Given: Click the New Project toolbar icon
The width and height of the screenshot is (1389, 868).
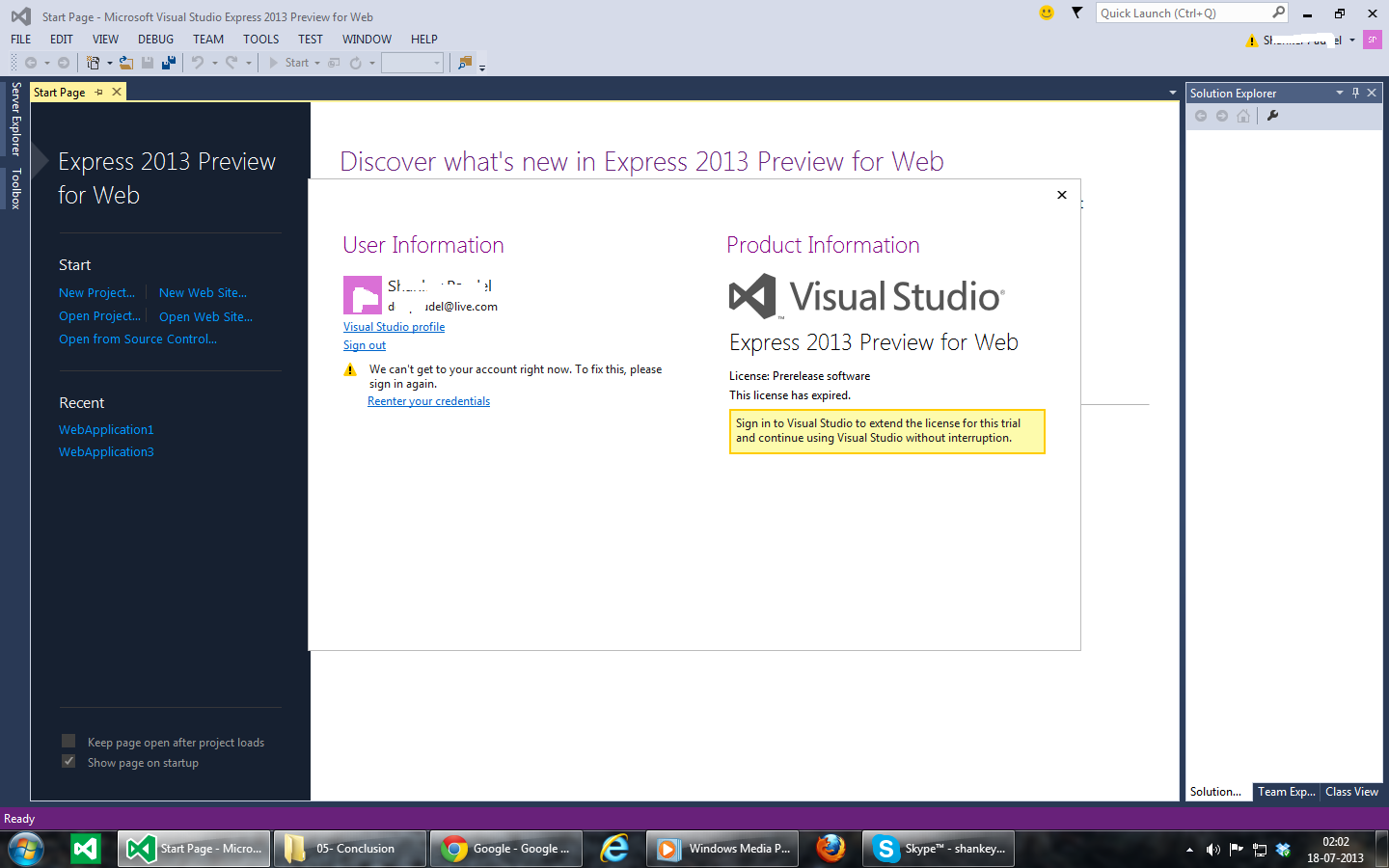Looking at the screenshot, I should click(x=93, y=63).
